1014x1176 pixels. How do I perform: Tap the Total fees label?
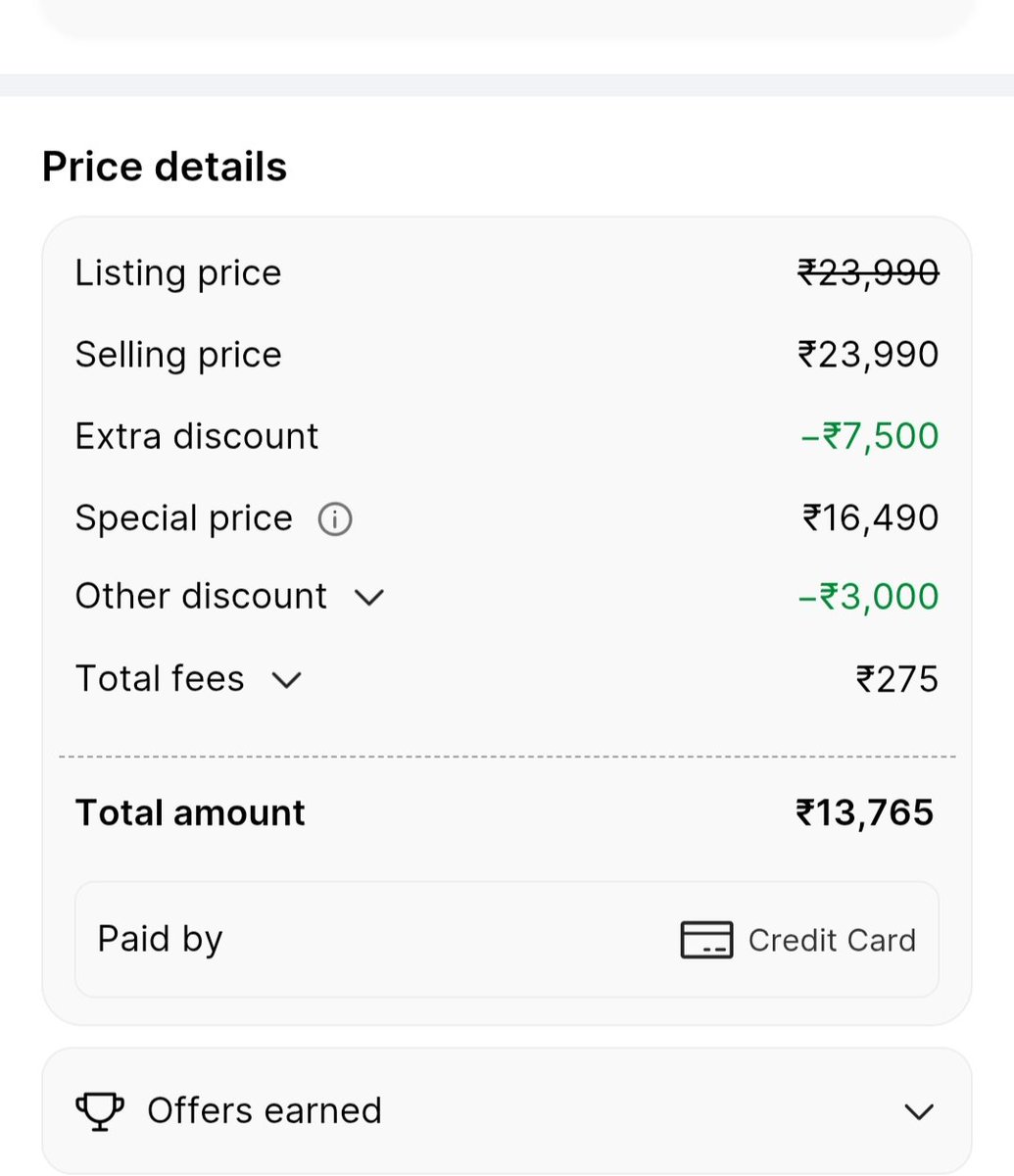pyautogui.click(x=160, y=678)
